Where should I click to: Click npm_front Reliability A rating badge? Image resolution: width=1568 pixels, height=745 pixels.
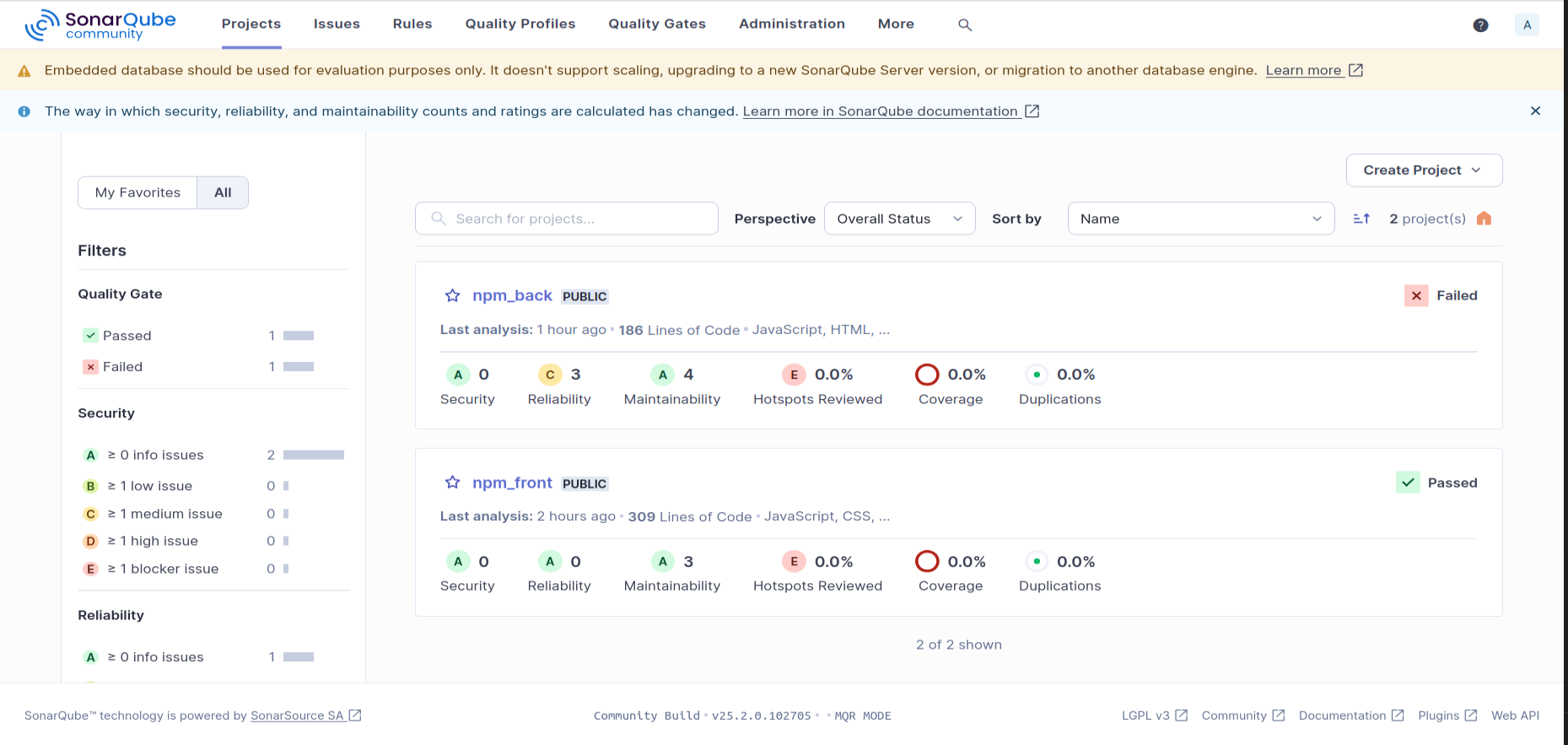(x=550, y=562)
